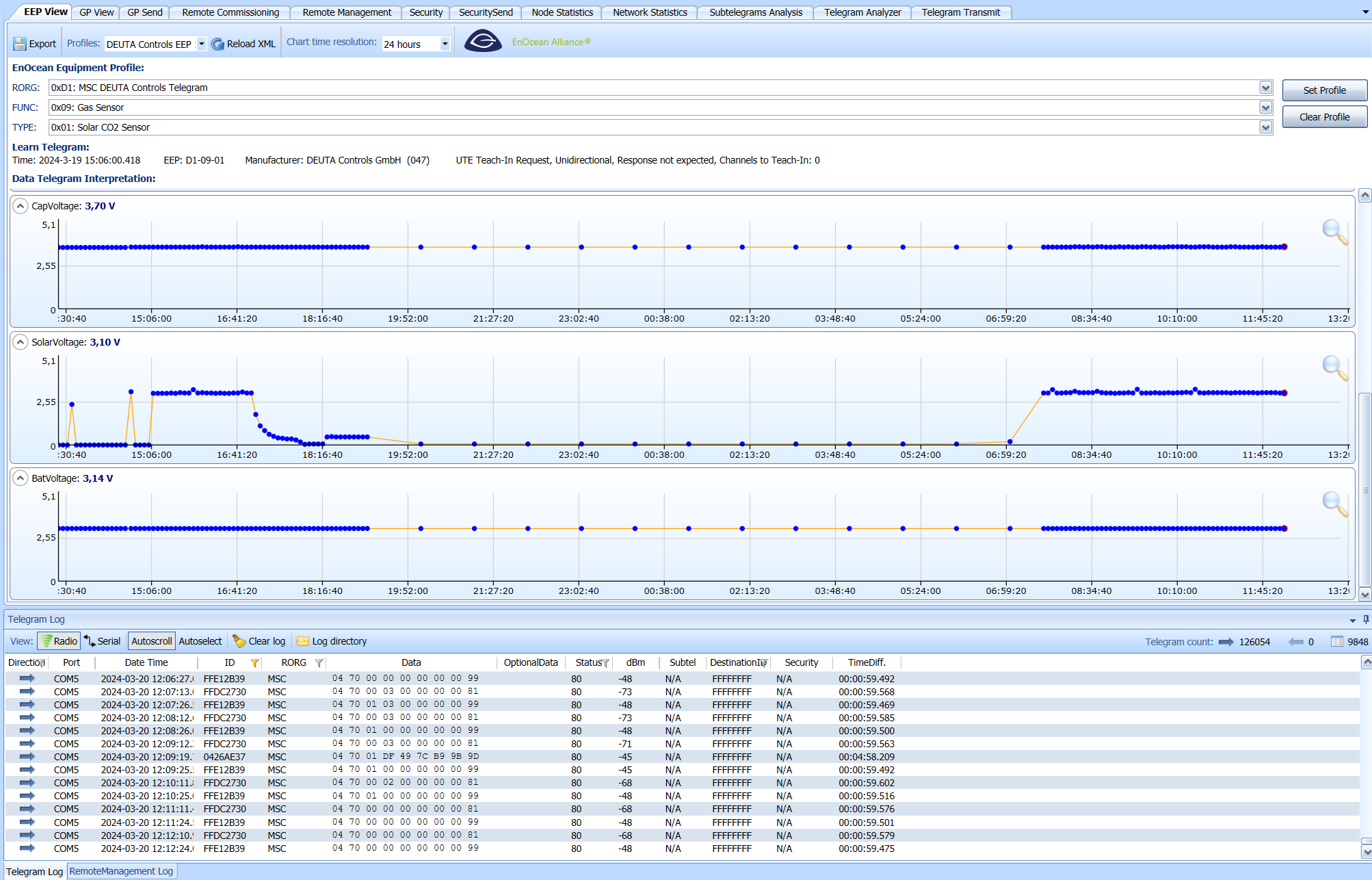
Task: Click the EnOcean Alliance logo
Action: tap(483, 41)
